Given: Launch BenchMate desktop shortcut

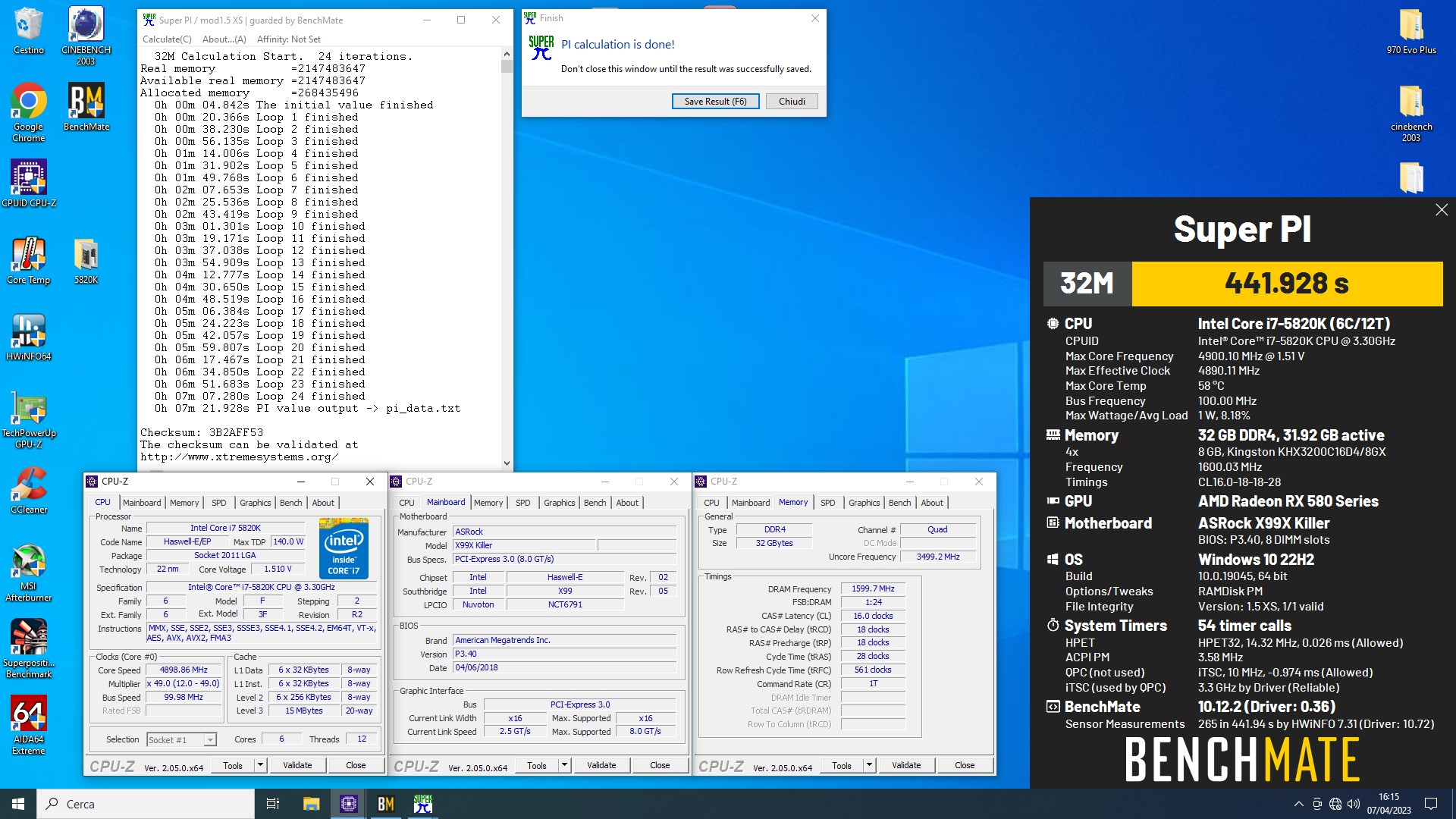Looking at the screenshot, I should point(86,107).
